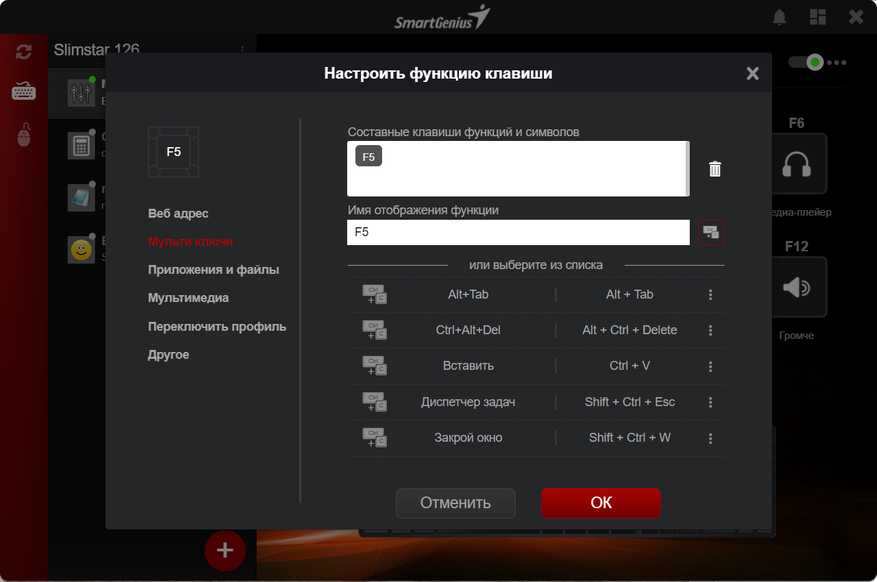Click the refresh sync icon in the sidebar
The image size is (877, 582).
pyautogui.click(x=24, y=51)
